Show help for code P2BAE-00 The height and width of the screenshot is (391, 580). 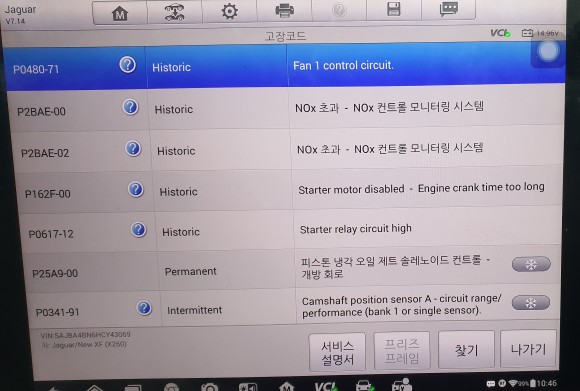[130, 107]
